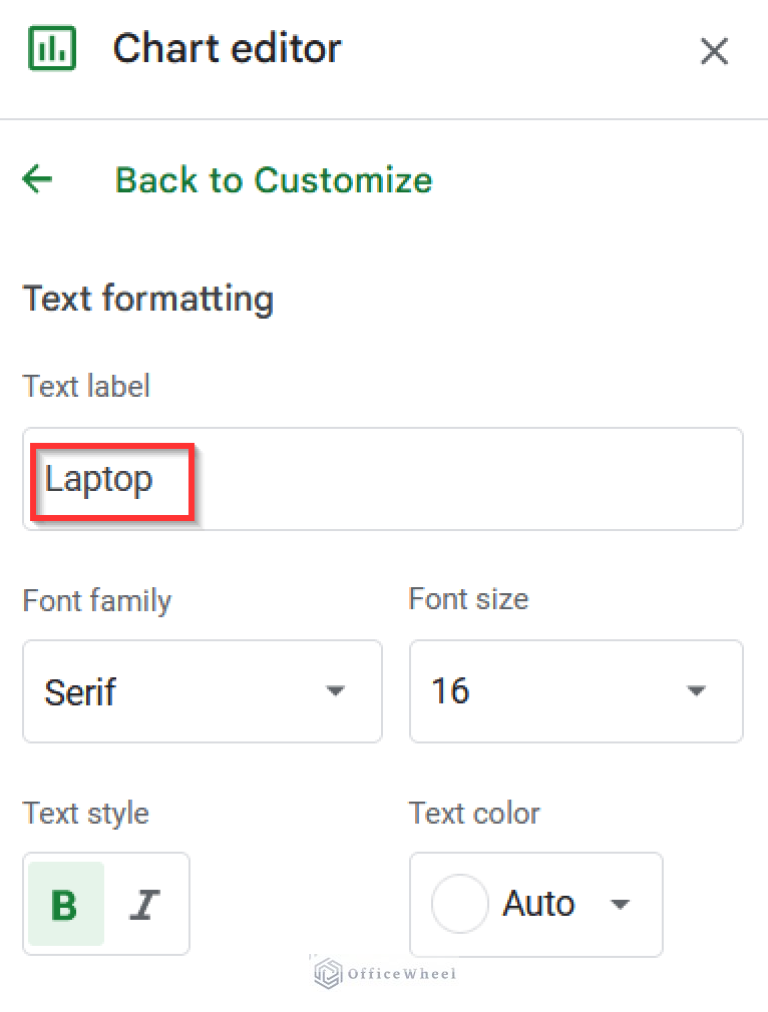Click the green back arrow icon
The image size is (768, 1012).
[x=37, y=179]
